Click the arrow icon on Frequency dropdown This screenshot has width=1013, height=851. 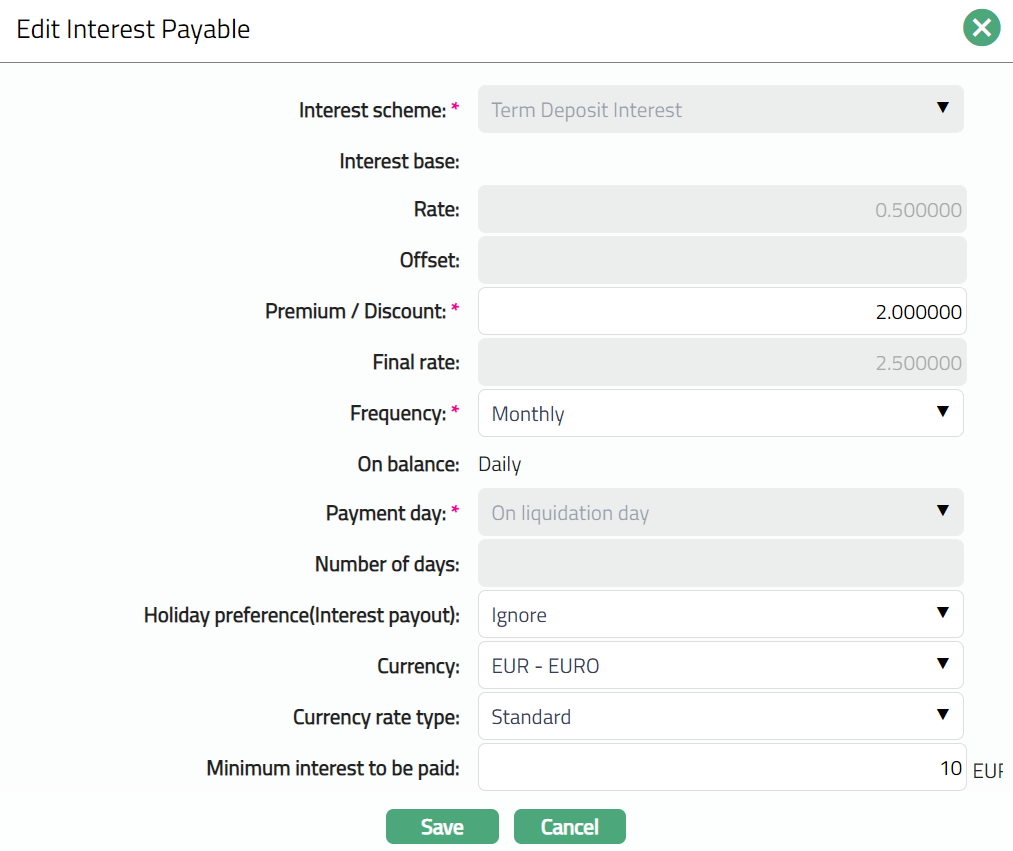(x=942, y=412)
